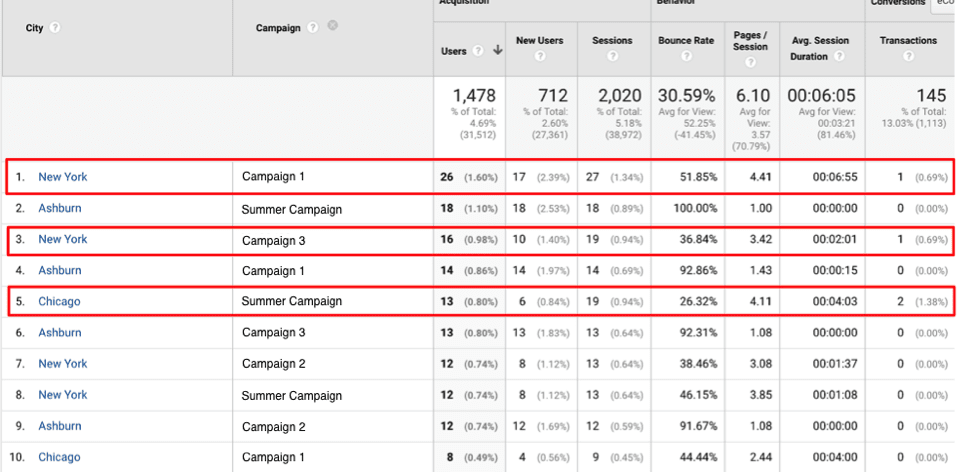
Task: Open the Ashburn link in row 9
Action: (x=60, y=425)
